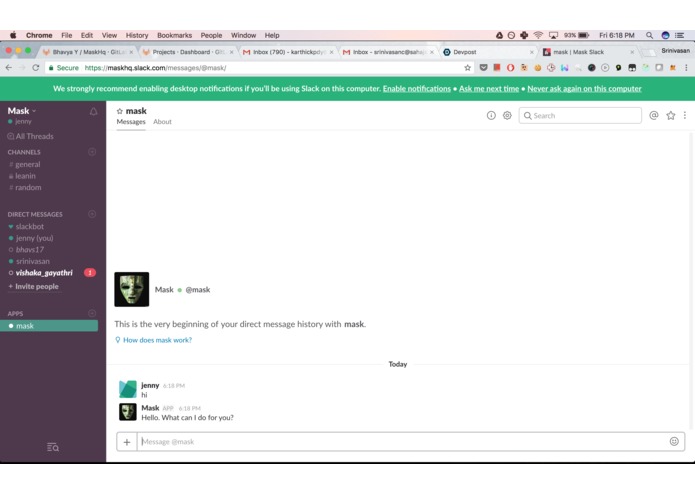The image size is (695, 494).
Task: Open macOS Notification Center icon
Action: [x=679, y=35]
